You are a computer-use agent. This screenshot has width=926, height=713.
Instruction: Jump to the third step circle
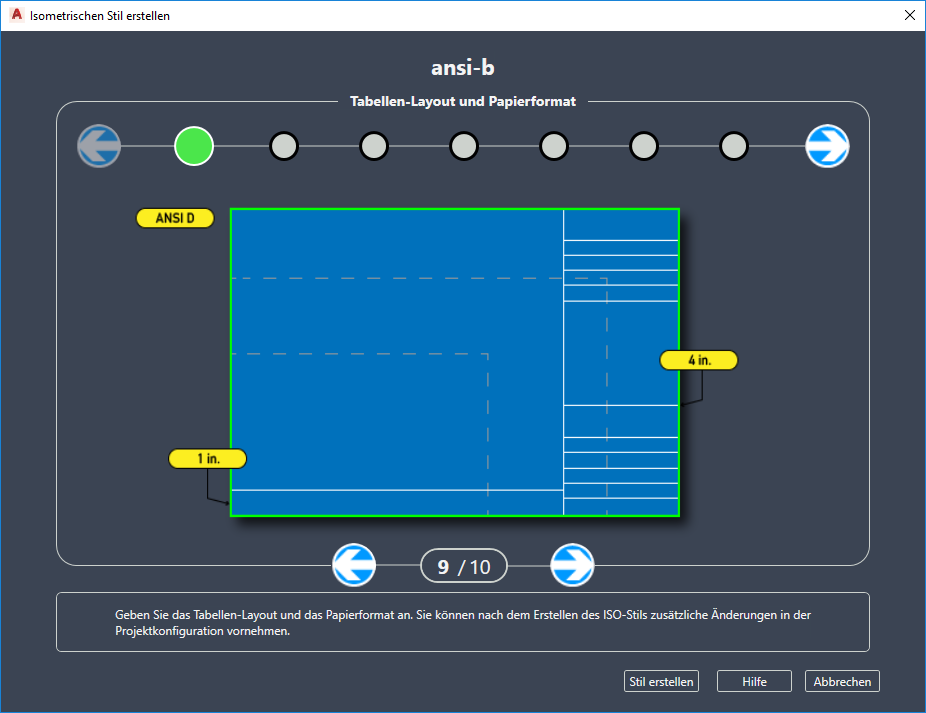coord(374,146)
